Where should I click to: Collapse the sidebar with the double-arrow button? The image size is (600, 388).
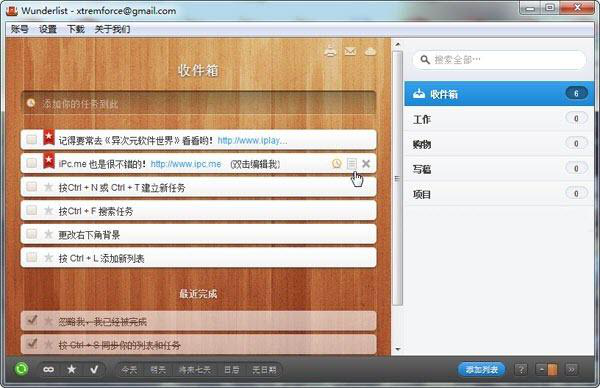[571, 370]
